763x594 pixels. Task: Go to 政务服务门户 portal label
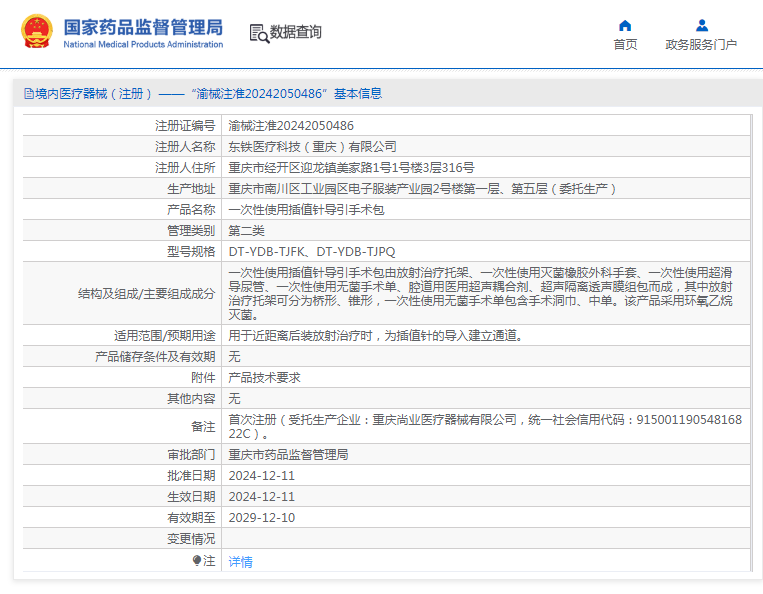click(x=701, y=45)
